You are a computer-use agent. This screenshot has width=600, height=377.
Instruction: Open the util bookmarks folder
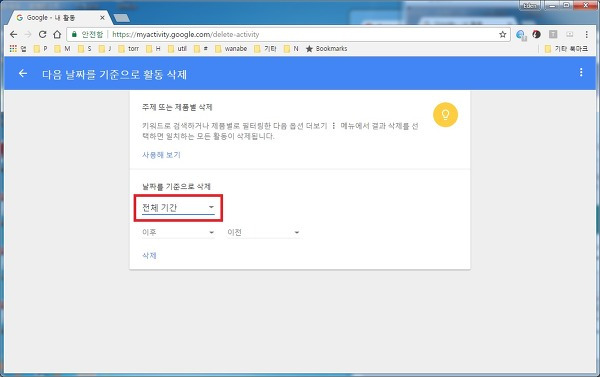pos(178,49)
